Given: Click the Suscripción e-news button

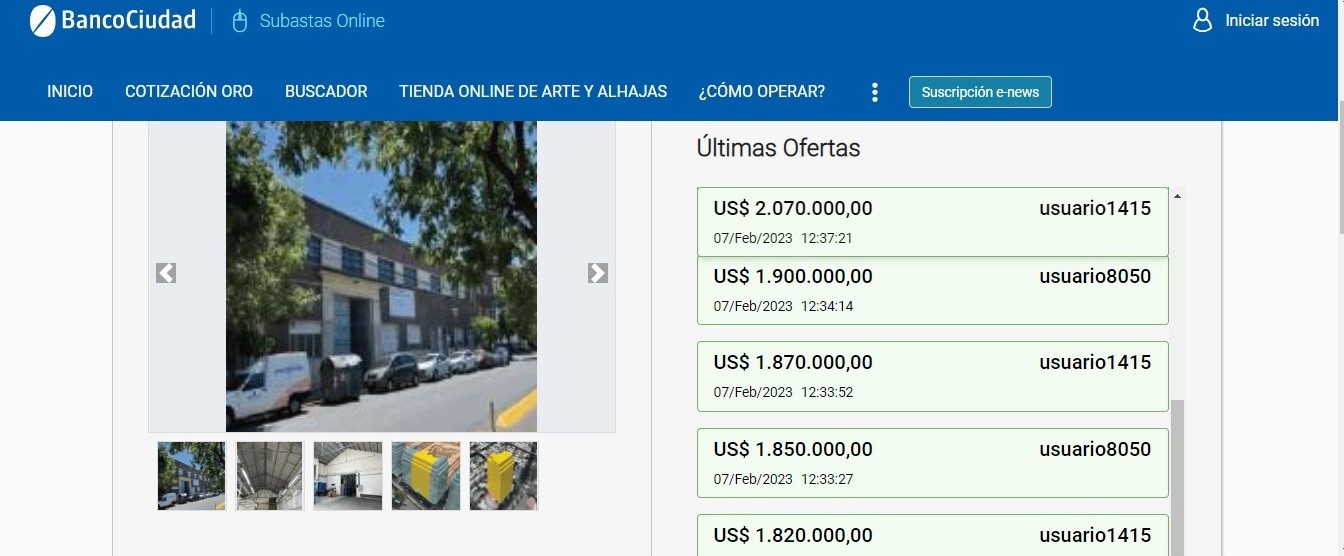Looking at the screenshot, I should pyautogui.click(x=980, y=92).
